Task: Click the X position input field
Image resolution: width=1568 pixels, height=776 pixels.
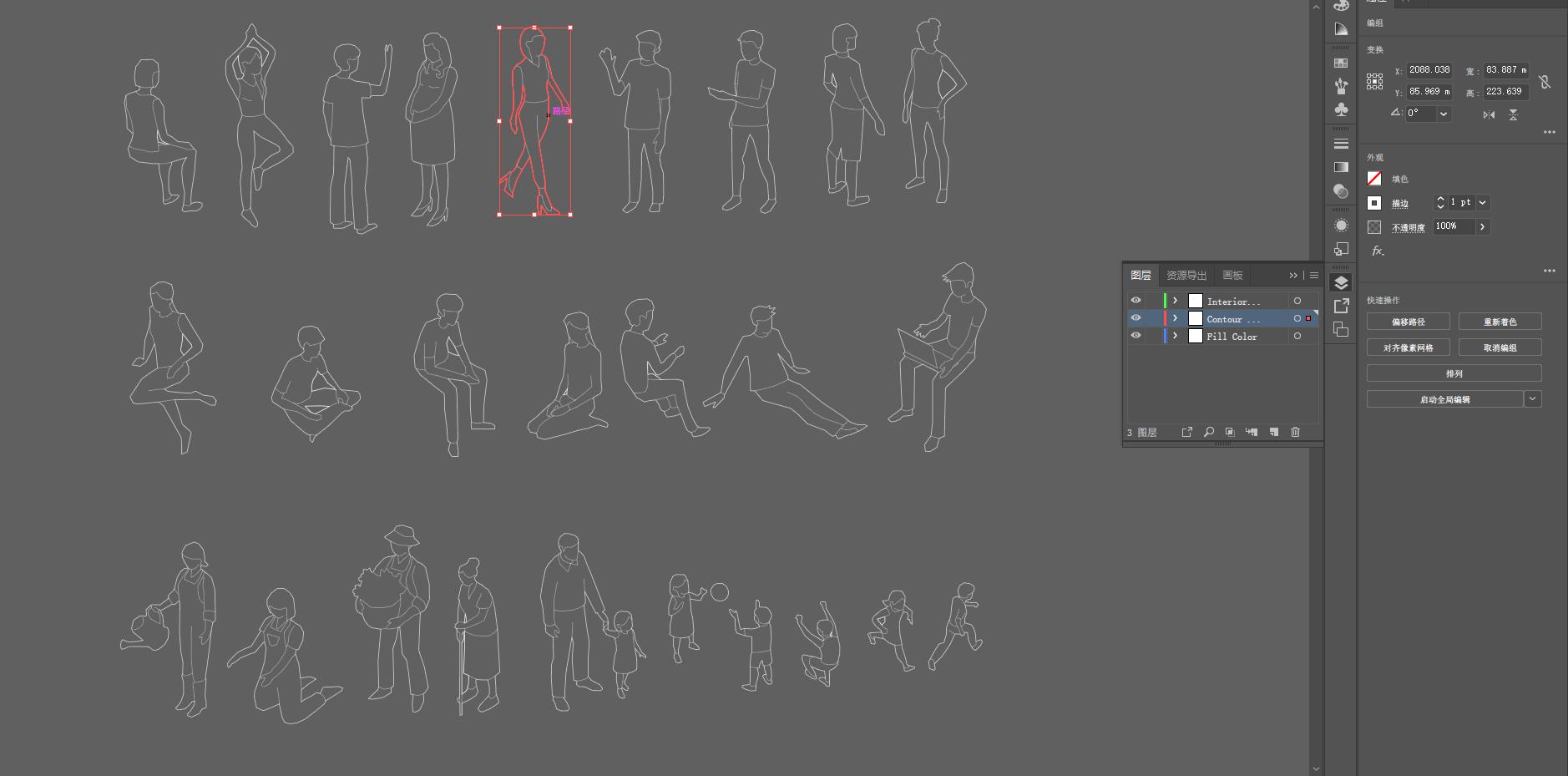Action: pos(1429,70)
